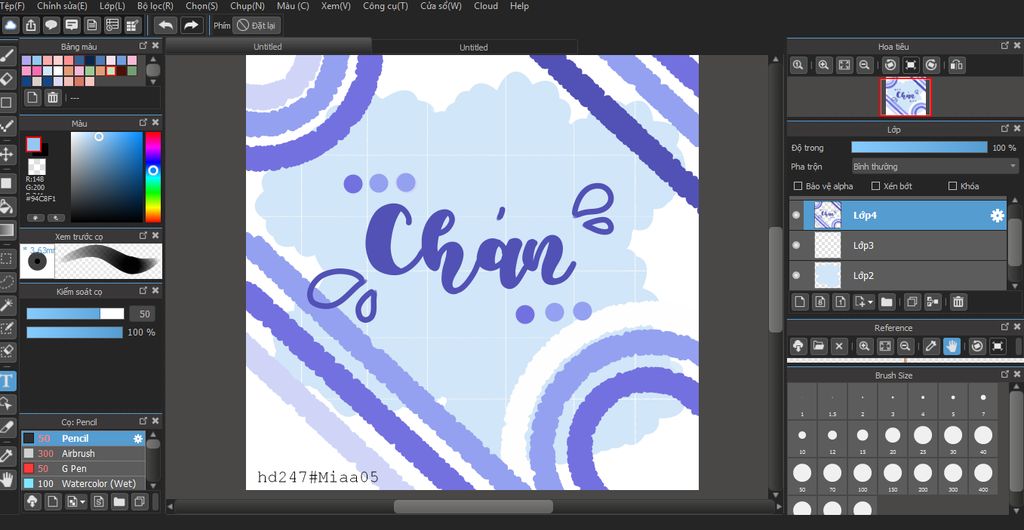
Task: Open add-brush dropdown in Cọ panel
Action: pyautogui.click(x=83, y=502)
